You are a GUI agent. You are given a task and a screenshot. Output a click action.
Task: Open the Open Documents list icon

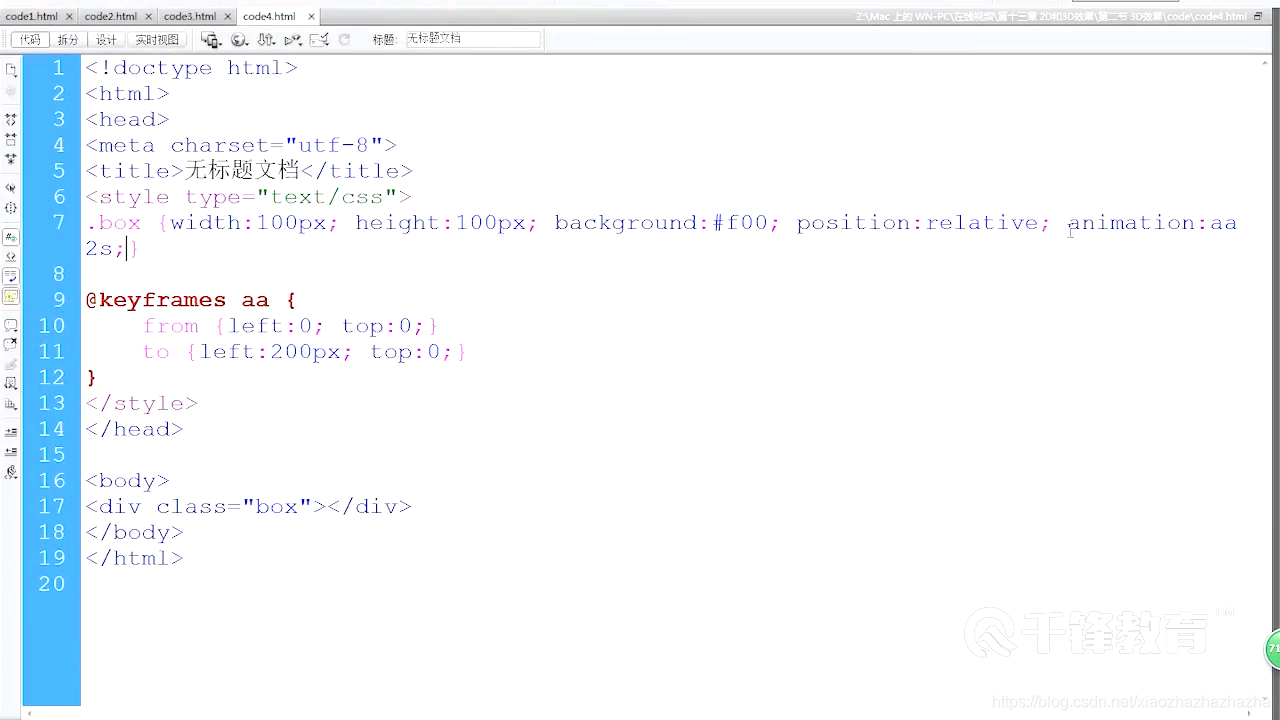(11, 70)
